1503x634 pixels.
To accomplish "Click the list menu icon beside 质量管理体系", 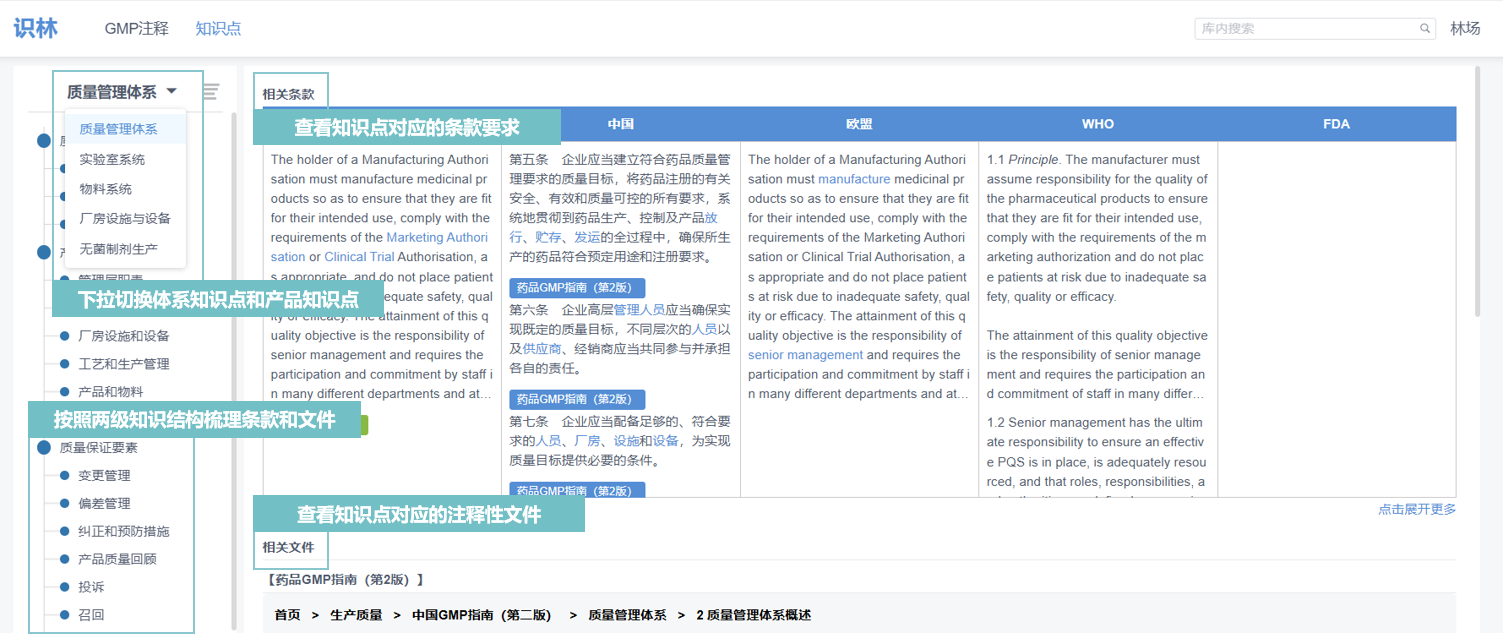I will [211, 92].
